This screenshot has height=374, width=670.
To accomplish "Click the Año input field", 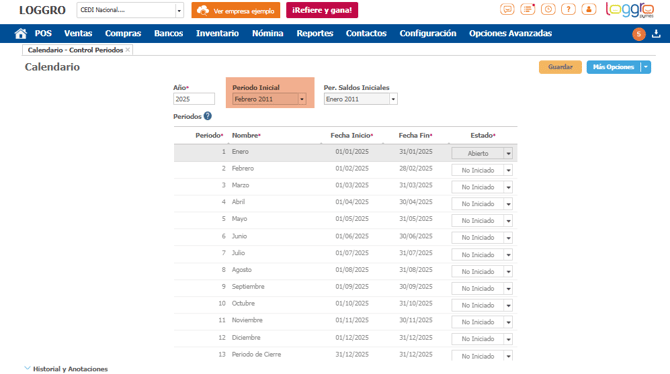I will coord(194,99).
